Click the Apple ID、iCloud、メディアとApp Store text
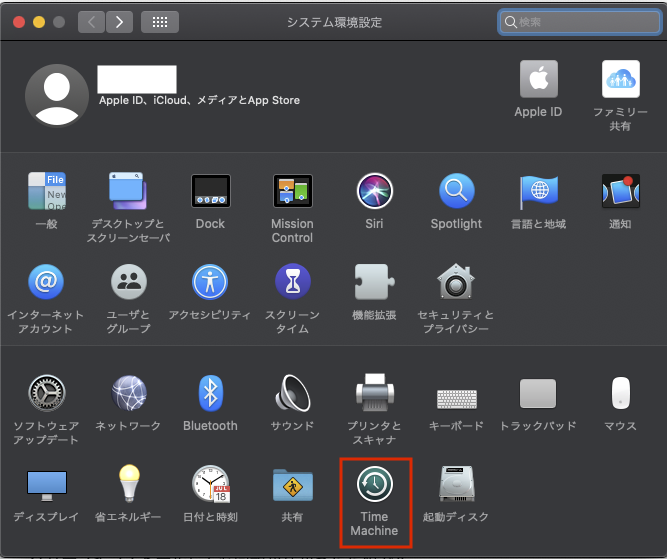 click(x=199, y=100)
